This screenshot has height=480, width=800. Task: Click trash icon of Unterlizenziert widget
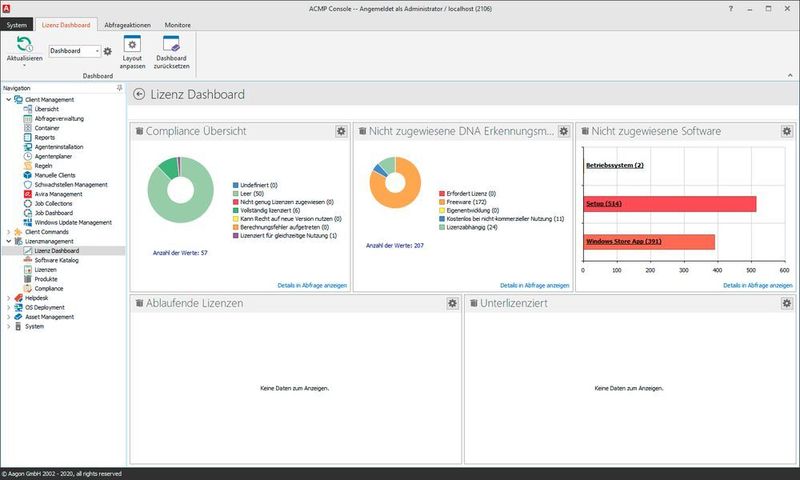pyautogui.click(x=473, y=303)
